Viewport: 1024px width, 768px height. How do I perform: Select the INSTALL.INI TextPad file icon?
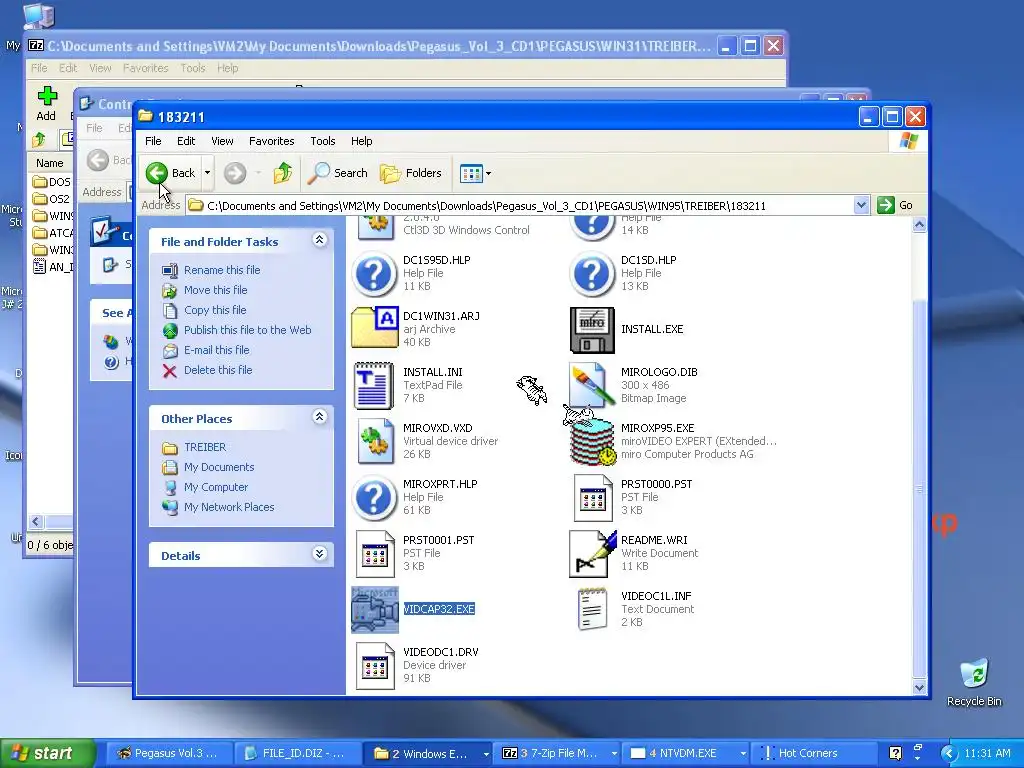(374, 385)
